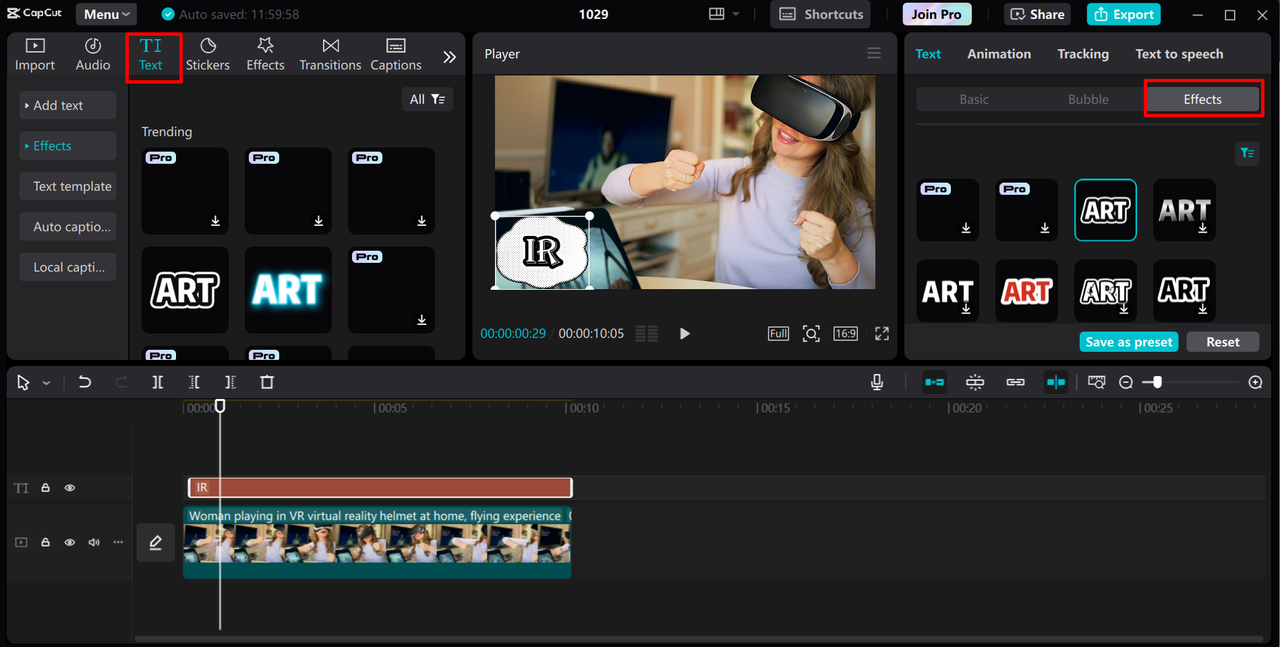Play the video preview
The width and height of the screenshot is (1280, 647).
tap(685, 334)
